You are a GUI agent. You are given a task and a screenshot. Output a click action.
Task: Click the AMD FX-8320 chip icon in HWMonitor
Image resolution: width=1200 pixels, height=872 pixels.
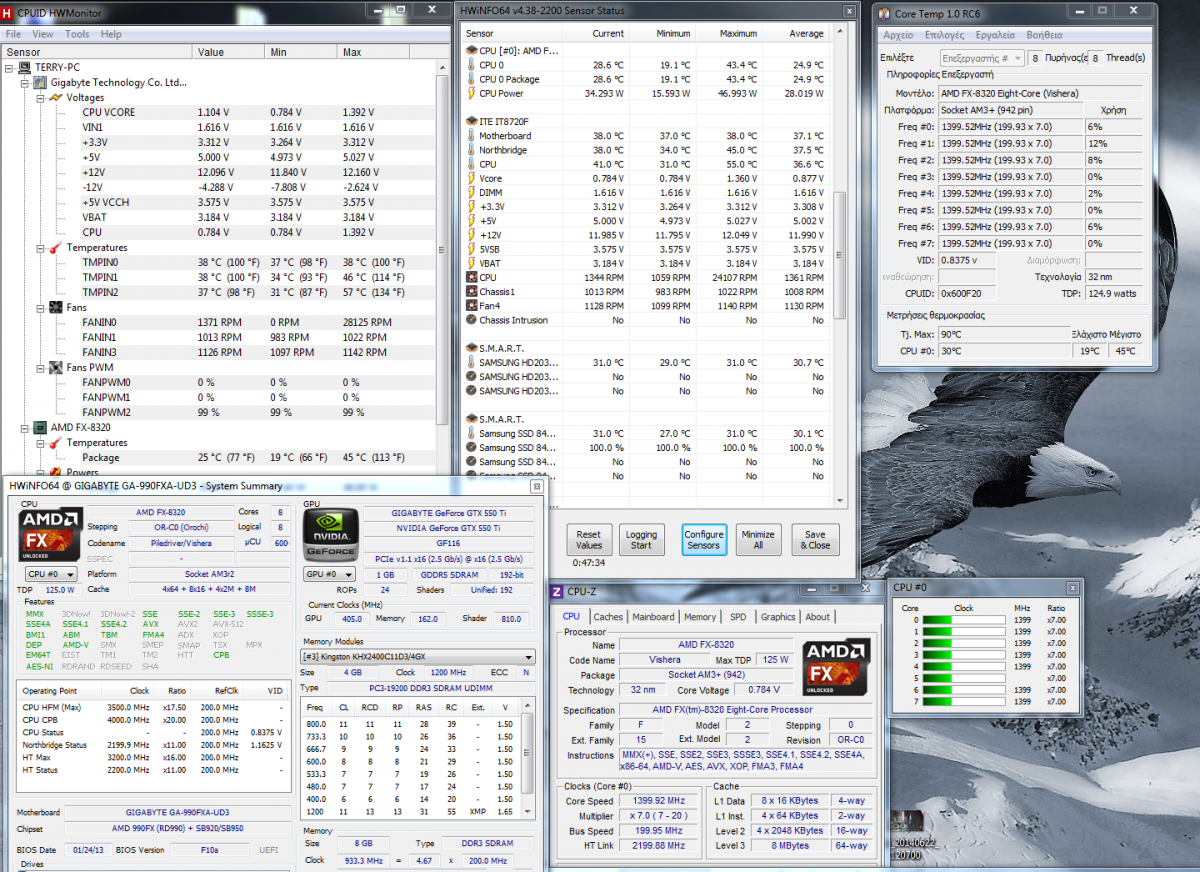(x=41, y=428)
